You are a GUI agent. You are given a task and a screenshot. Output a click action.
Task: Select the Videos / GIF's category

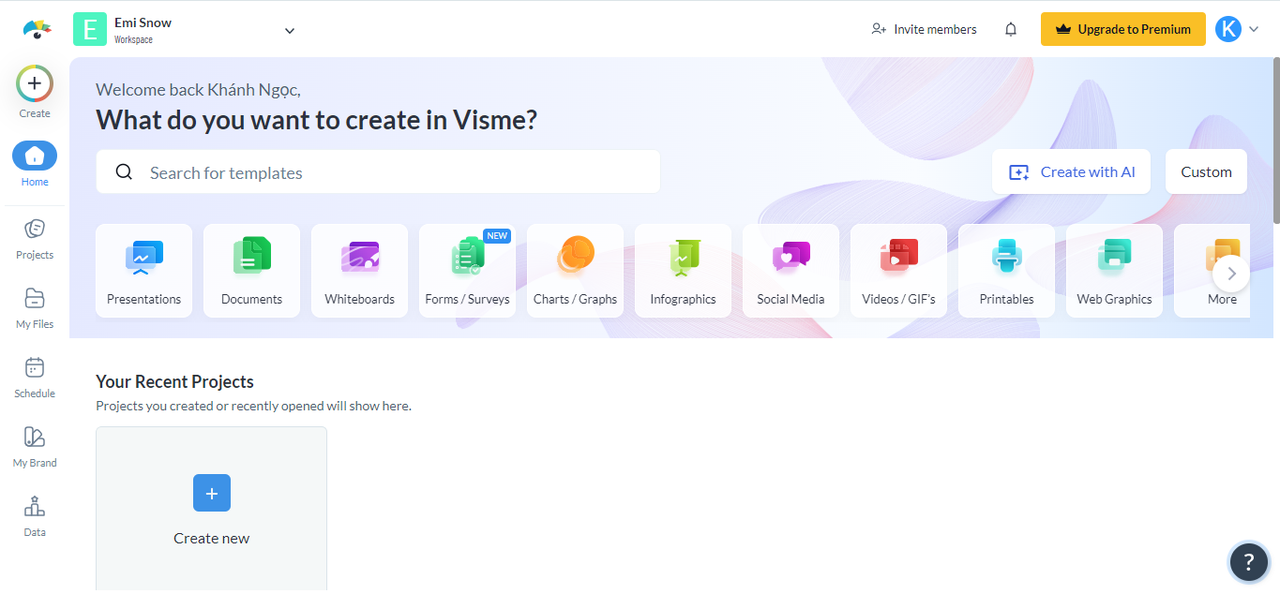tap(899, 271)
